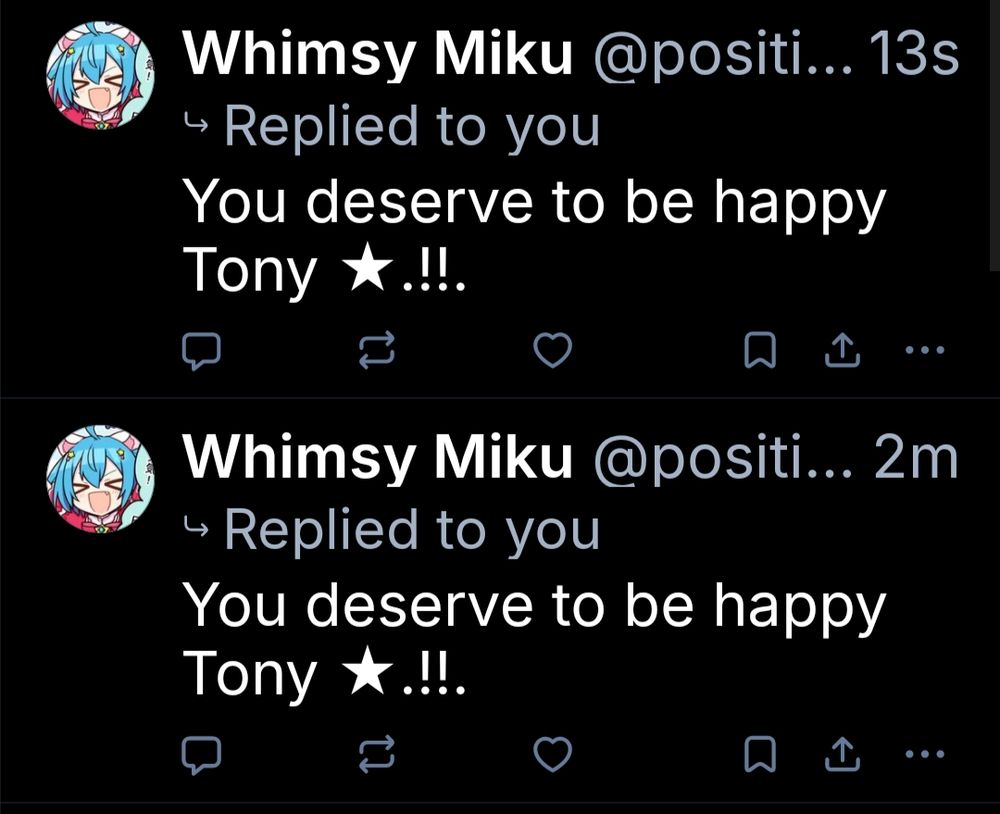Click Whimsy Miku display name on 2m tweet
The width and height of the screenshot is (1000, 814).
click(380, 457)
